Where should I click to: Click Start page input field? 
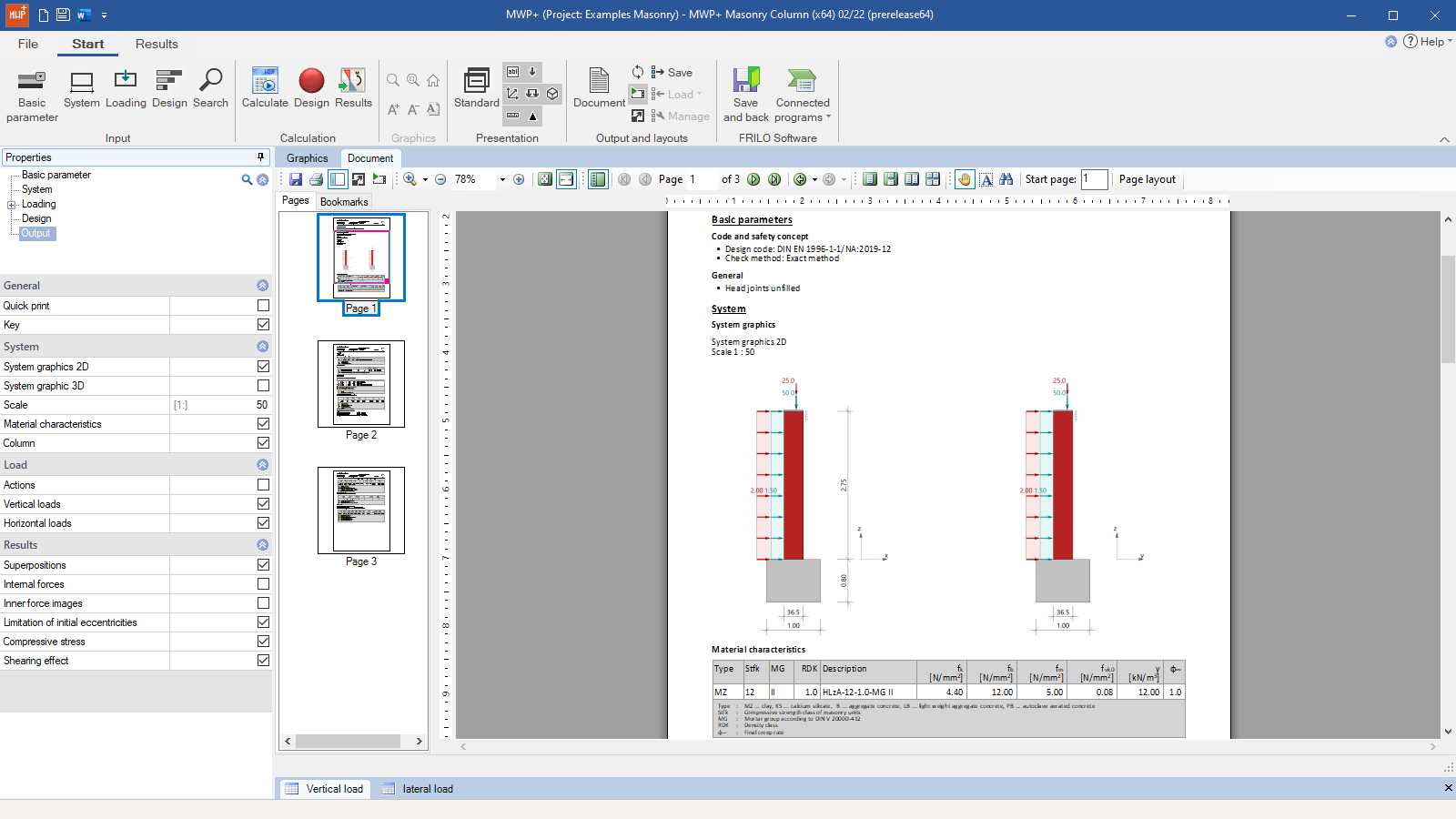coord(1094,179)
